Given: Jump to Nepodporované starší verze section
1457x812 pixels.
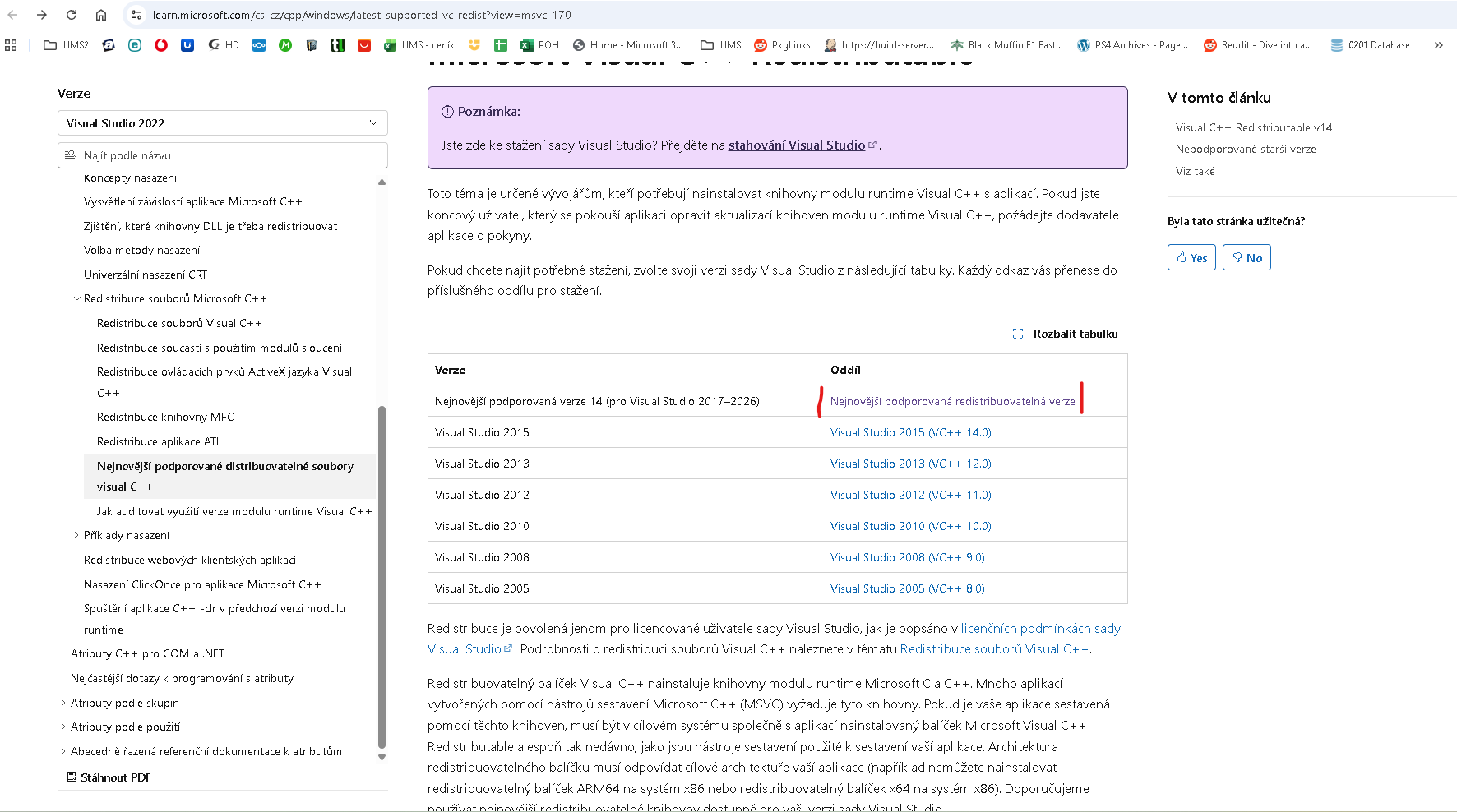Looking at the screenshot, I should (1245, 149).
